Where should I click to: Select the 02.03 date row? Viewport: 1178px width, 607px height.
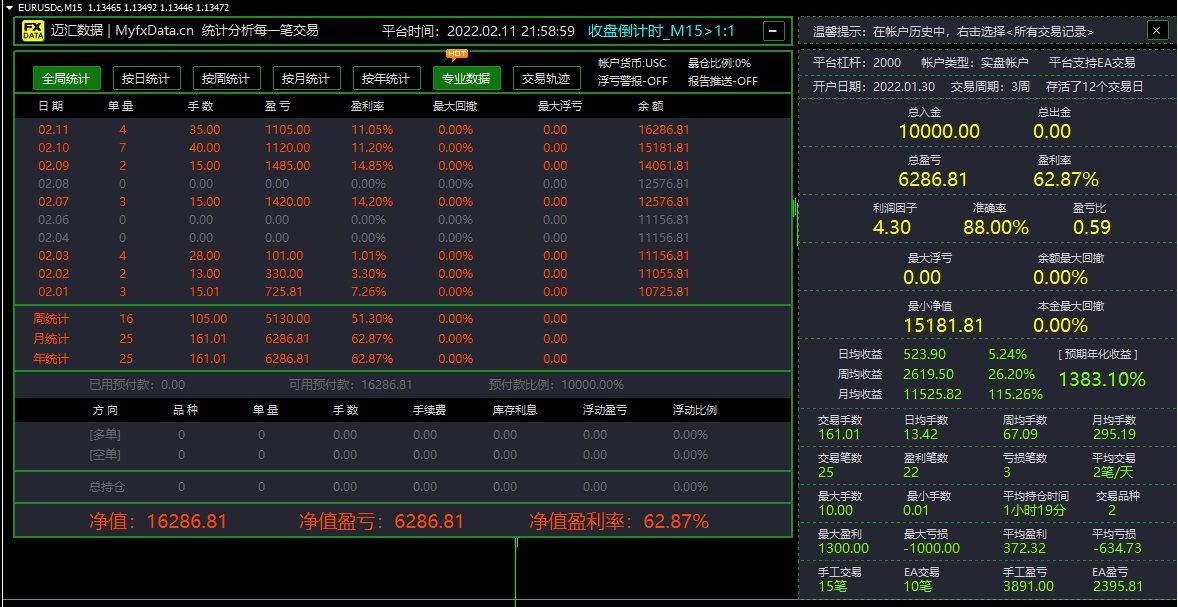(x=403, y=255)
